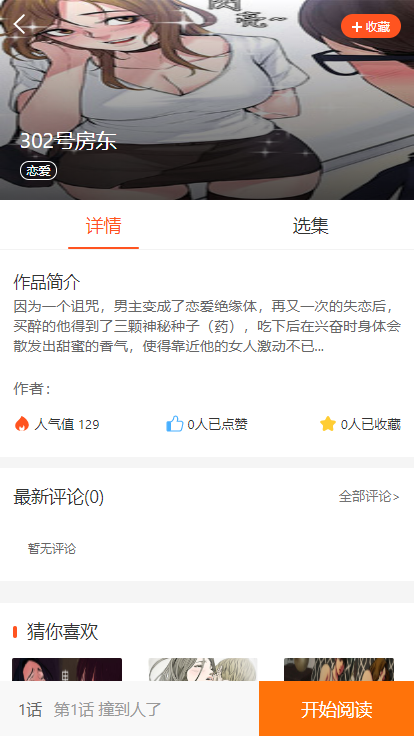414x736 pixels.
Task: Switch to the 选集 tab
Action: (310, 226)
